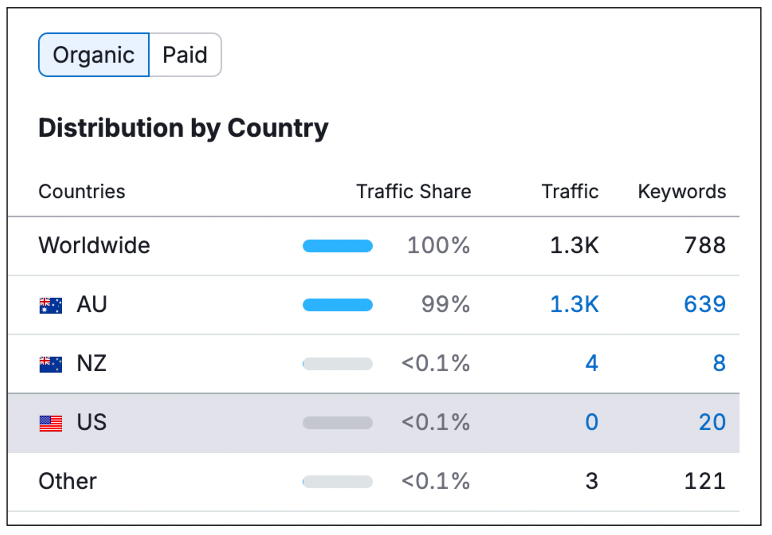Image resolution: width=772 pixels, height=535 pixels.
Task: Open NZ keywords count 8
Action: [718, 363]
